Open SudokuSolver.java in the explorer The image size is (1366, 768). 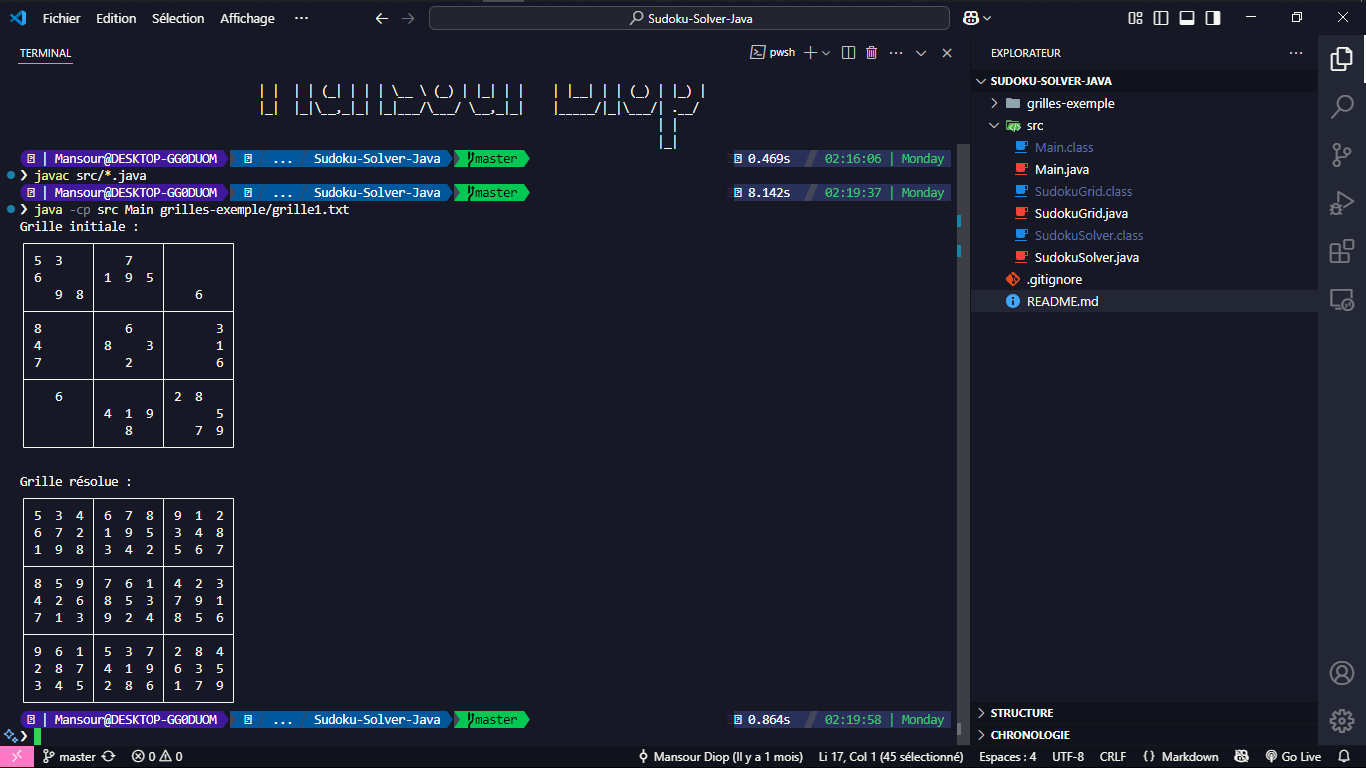1086,257
